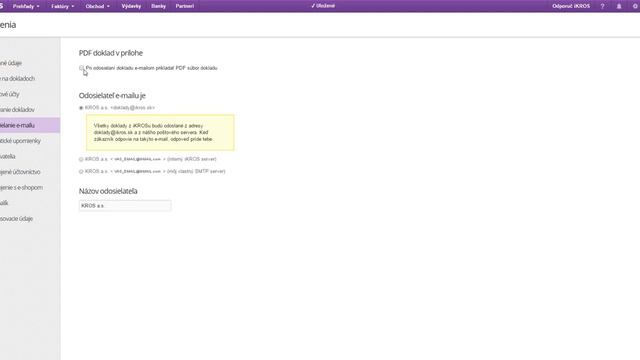The height and width of the screenshot is (360, 640).
Task: Expand the Faktúry menu
Action: [62, 6]
